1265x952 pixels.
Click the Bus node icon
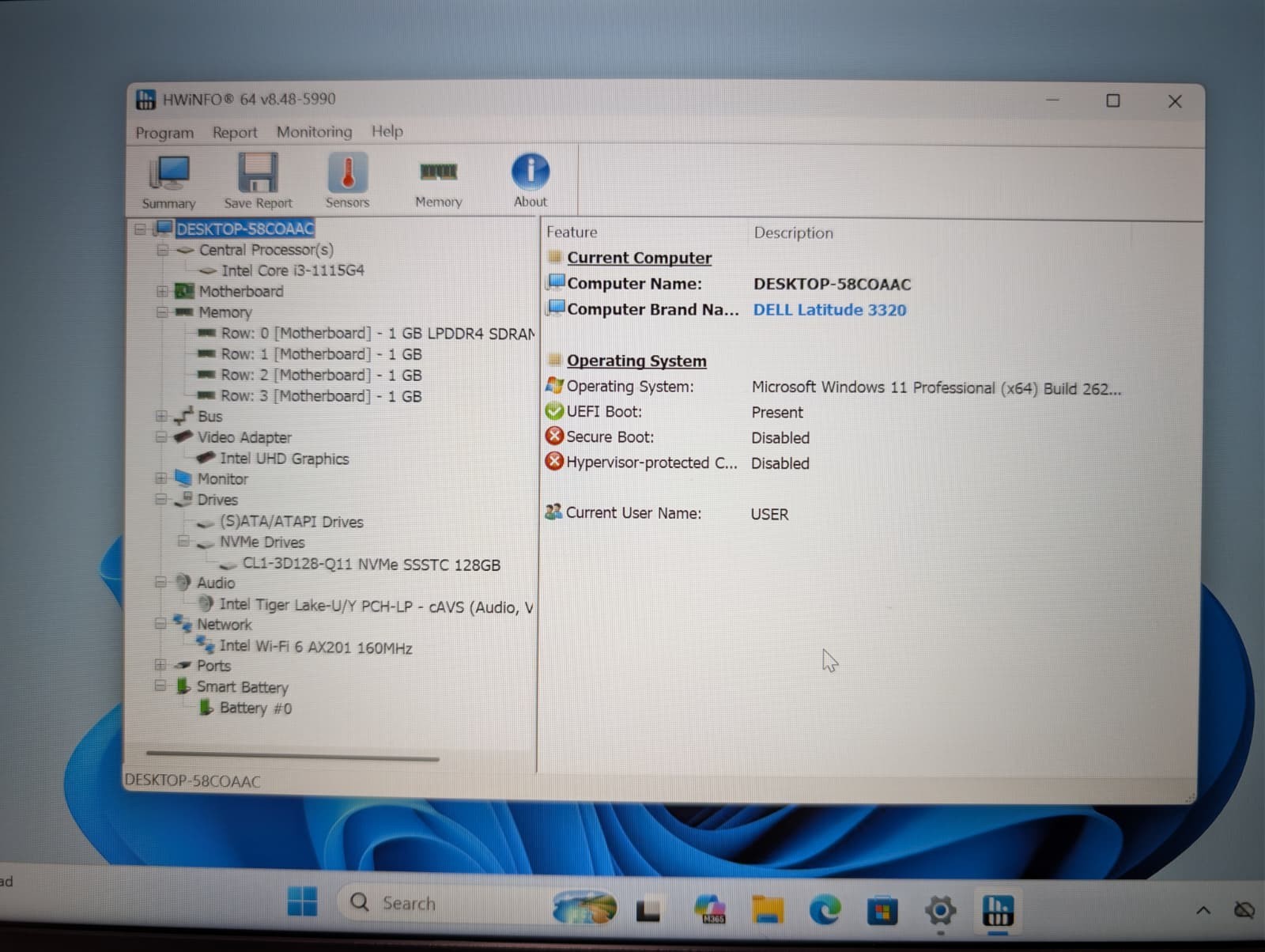pyautogui.click(x=184, y=415)
